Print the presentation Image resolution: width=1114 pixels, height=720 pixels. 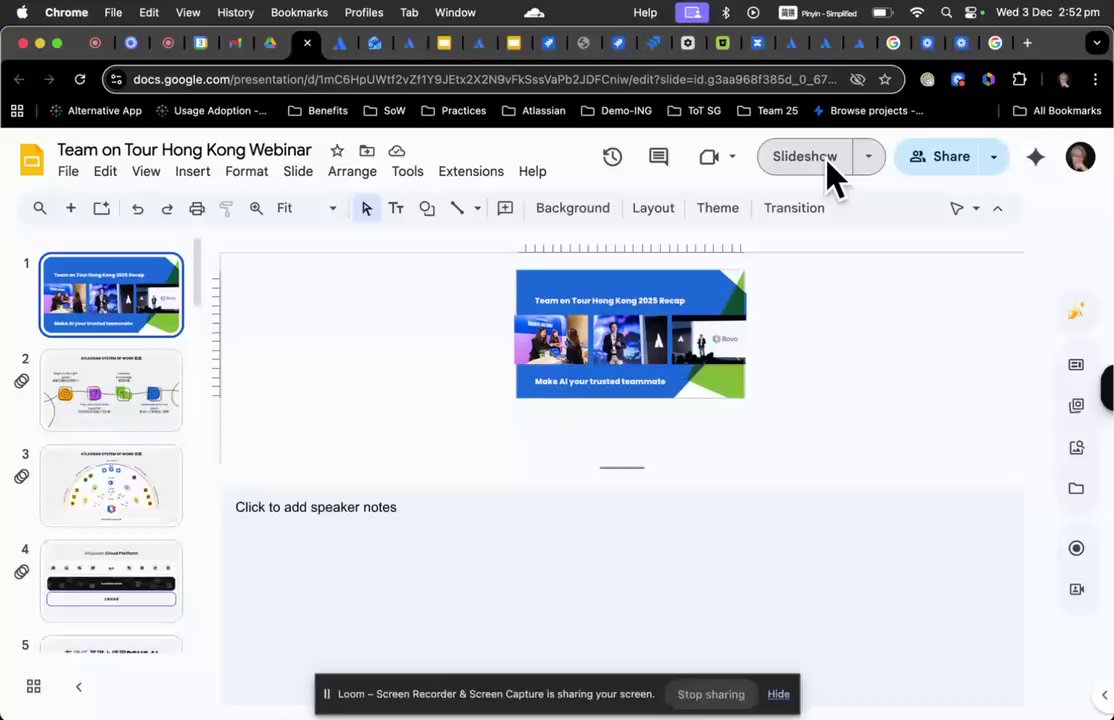(197, 208)
